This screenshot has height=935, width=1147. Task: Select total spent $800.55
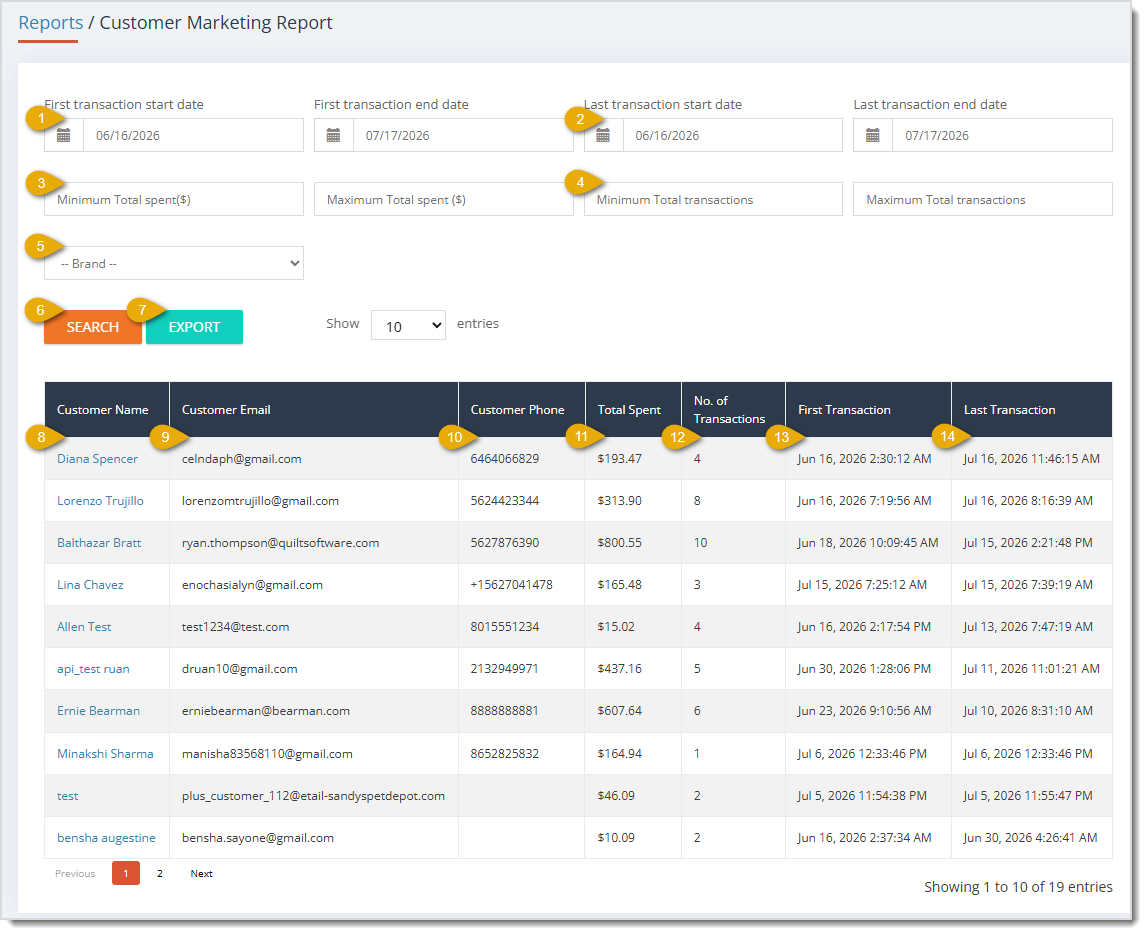click(x=620, y=543)
